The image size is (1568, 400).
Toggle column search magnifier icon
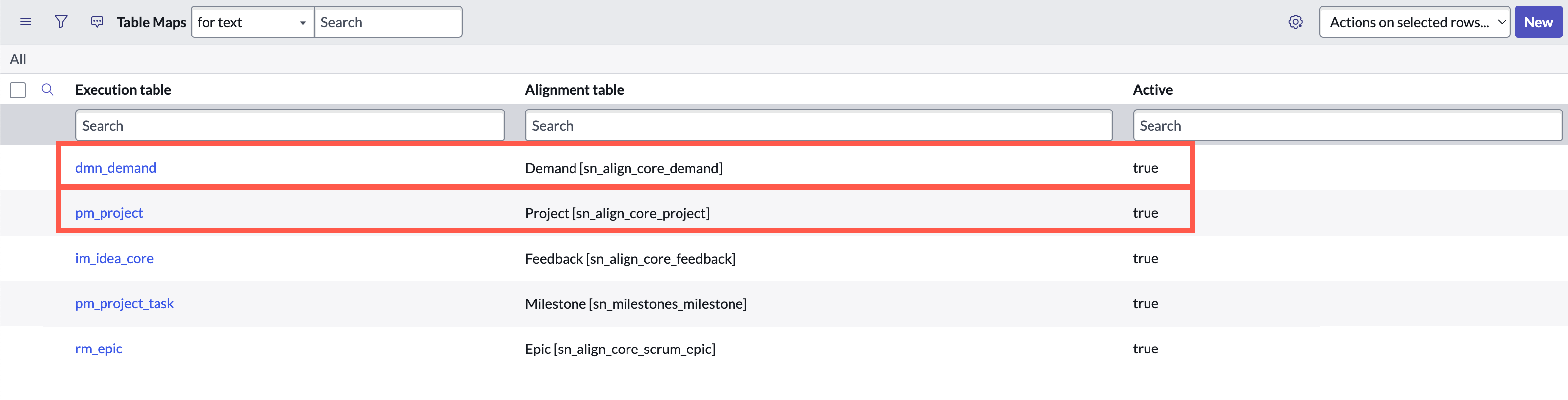click(48, 90)
